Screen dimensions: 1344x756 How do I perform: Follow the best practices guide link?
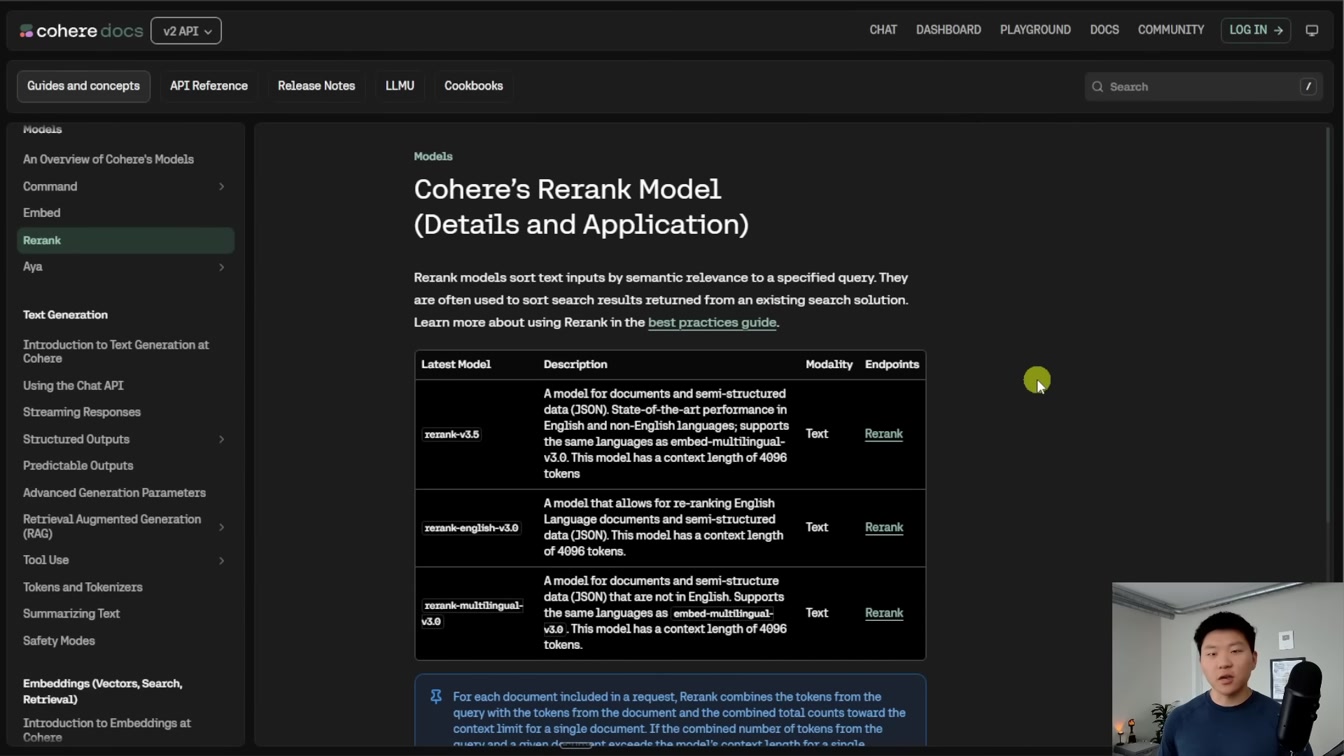(712, 322)
